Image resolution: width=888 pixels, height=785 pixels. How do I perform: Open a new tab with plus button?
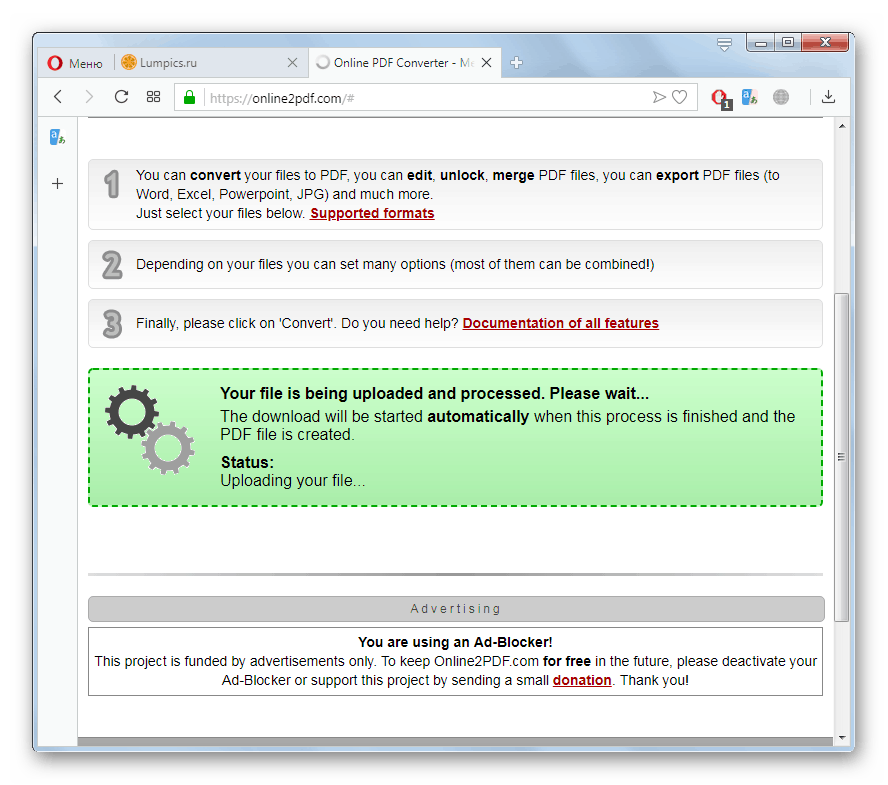[x=516, y=63]
